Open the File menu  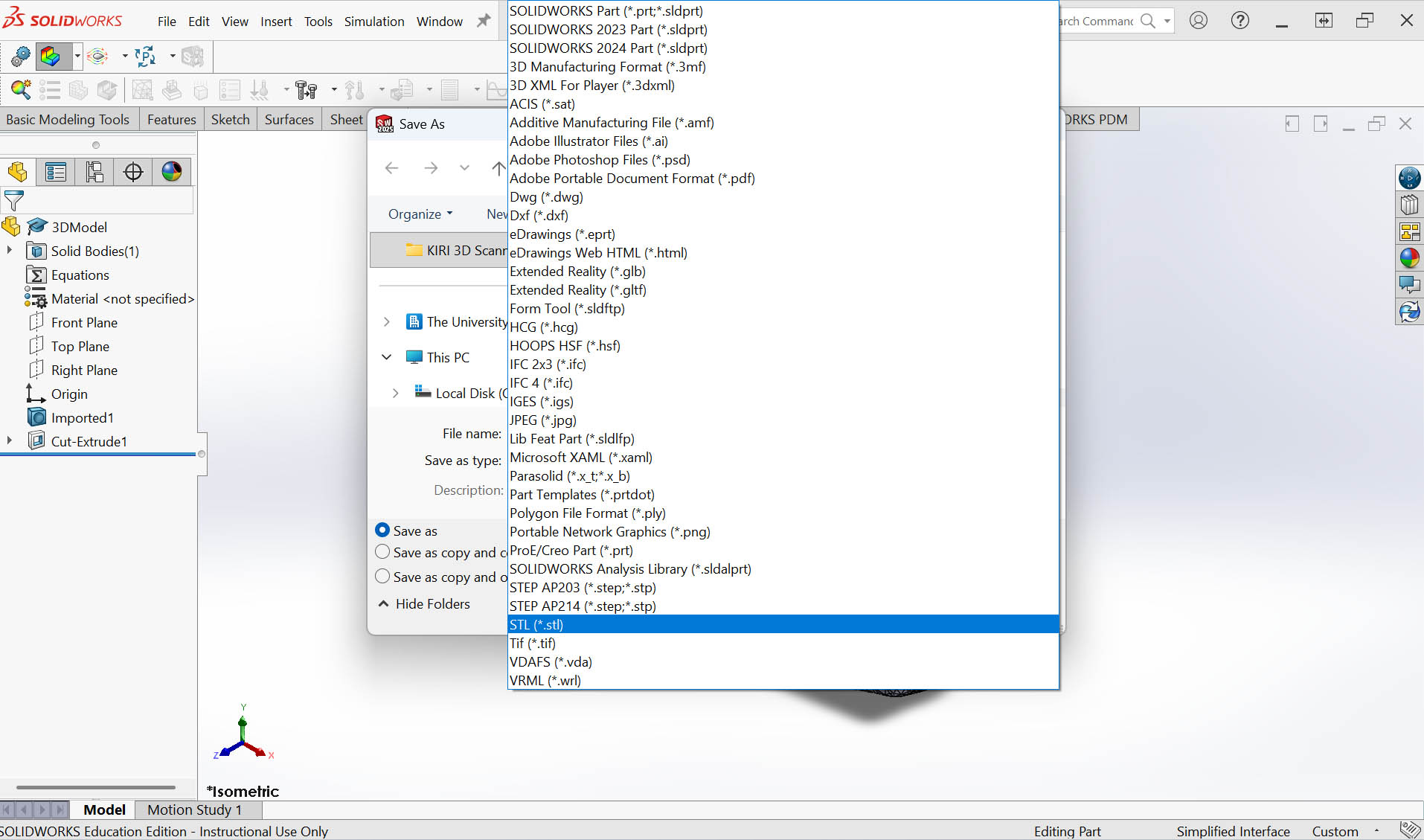pos(167,22)
